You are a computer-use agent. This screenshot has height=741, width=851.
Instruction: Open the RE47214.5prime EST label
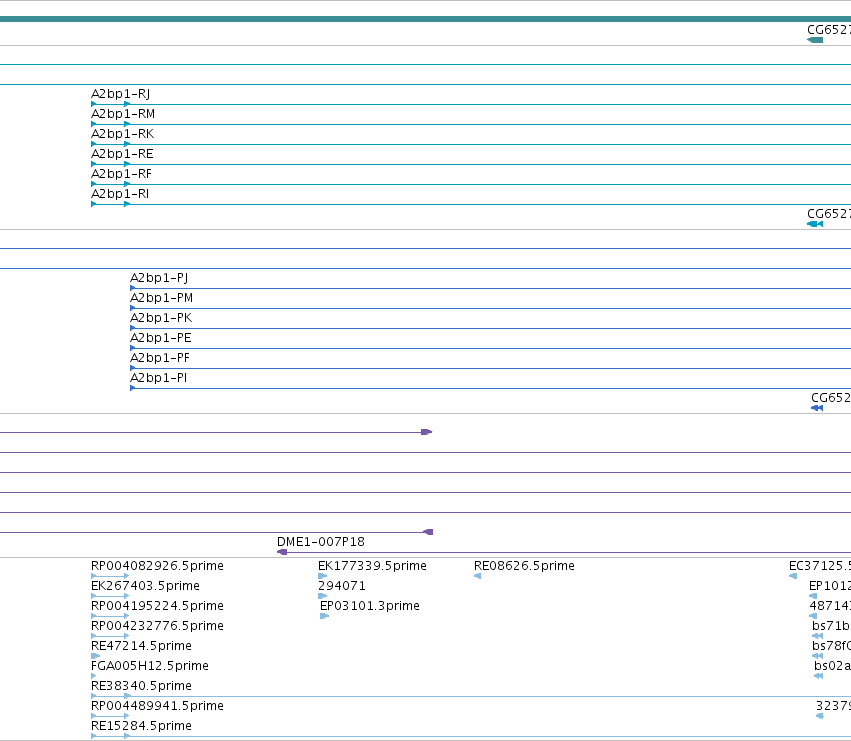click(141, 646)
